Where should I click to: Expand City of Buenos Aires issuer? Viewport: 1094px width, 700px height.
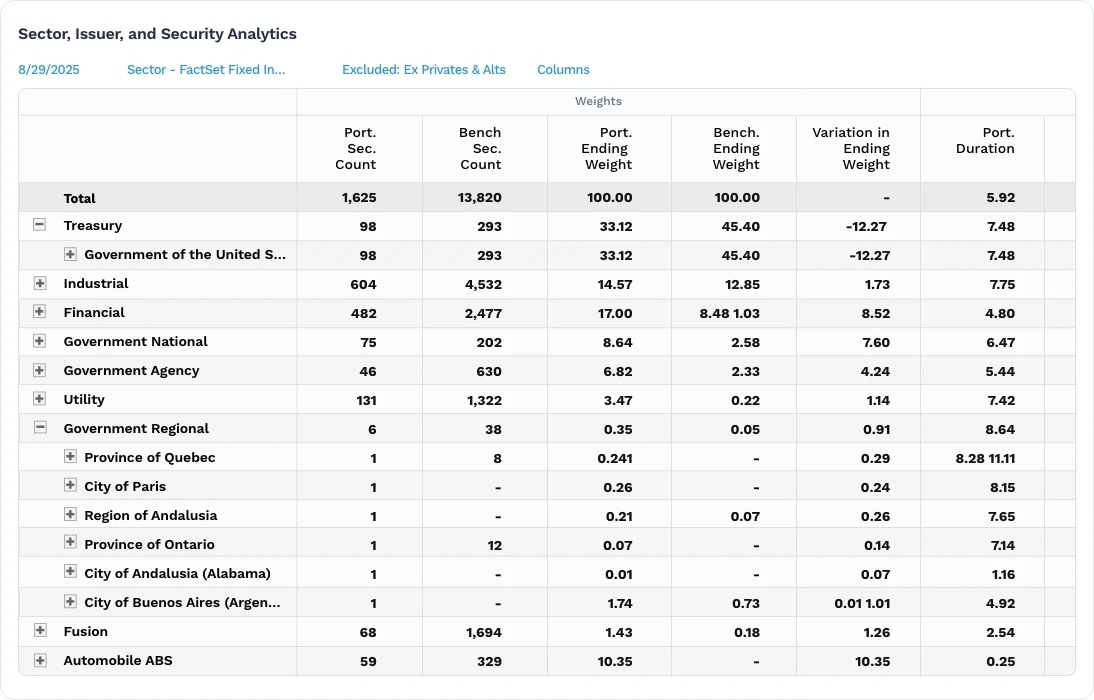click(70, 601)
